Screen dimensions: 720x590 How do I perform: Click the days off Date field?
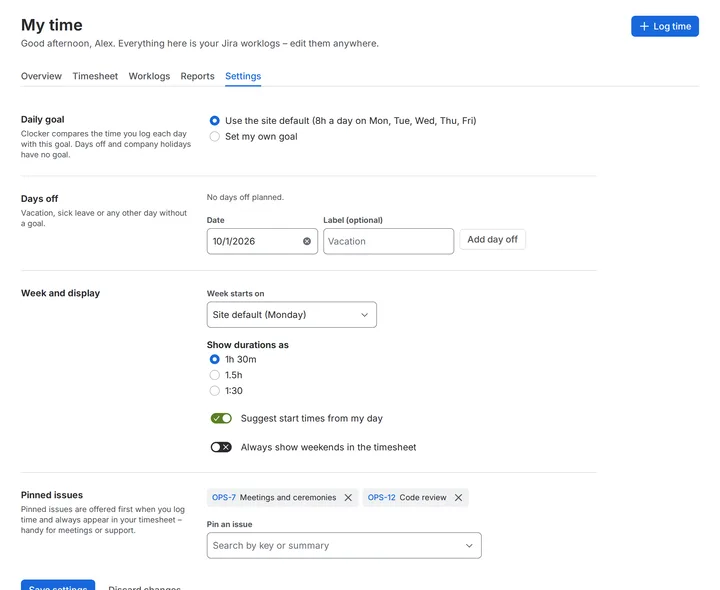tap(262, 241)
